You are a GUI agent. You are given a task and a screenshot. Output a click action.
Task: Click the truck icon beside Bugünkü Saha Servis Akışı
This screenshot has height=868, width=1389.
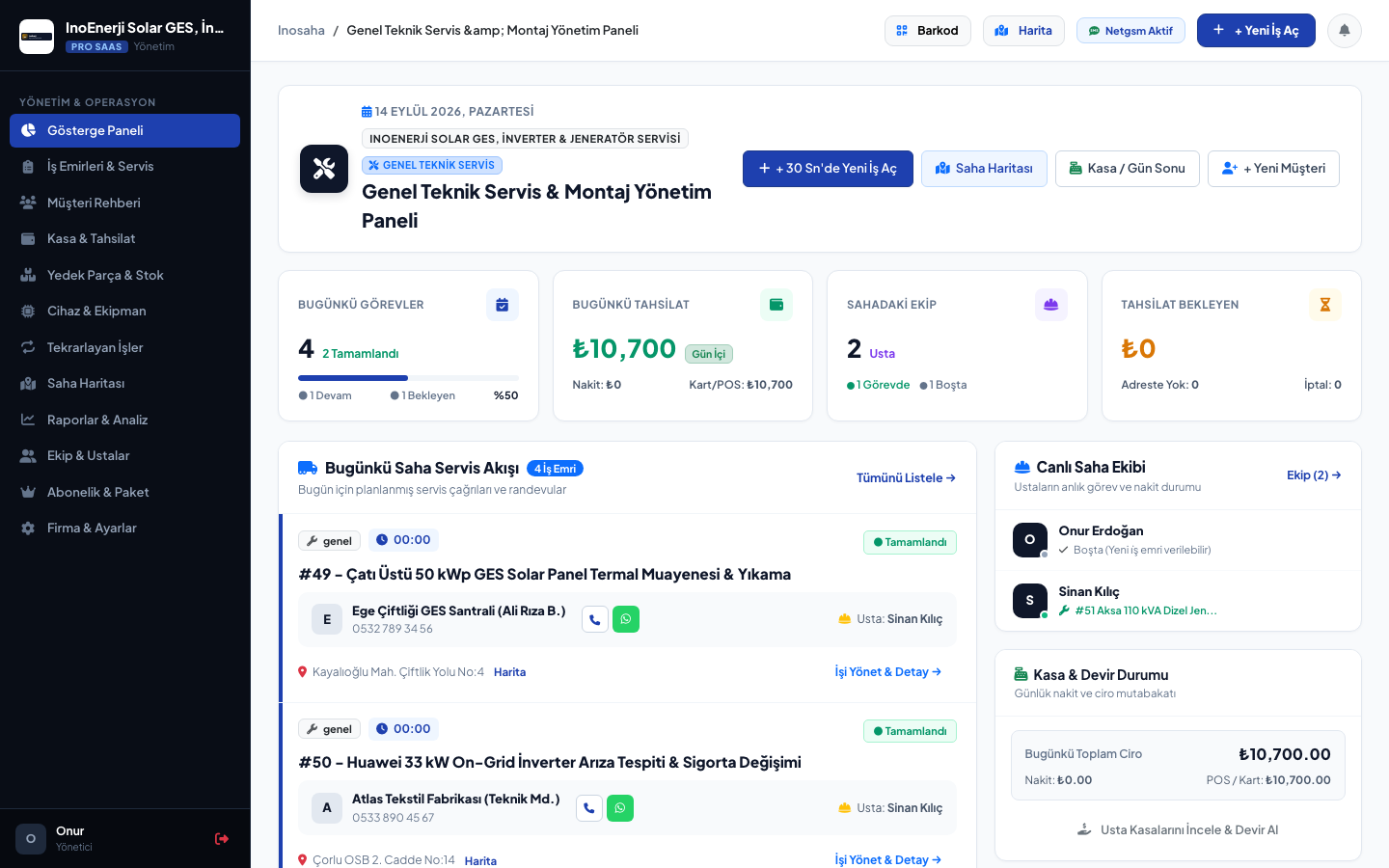pyautogui.click(x=308, y=468)
